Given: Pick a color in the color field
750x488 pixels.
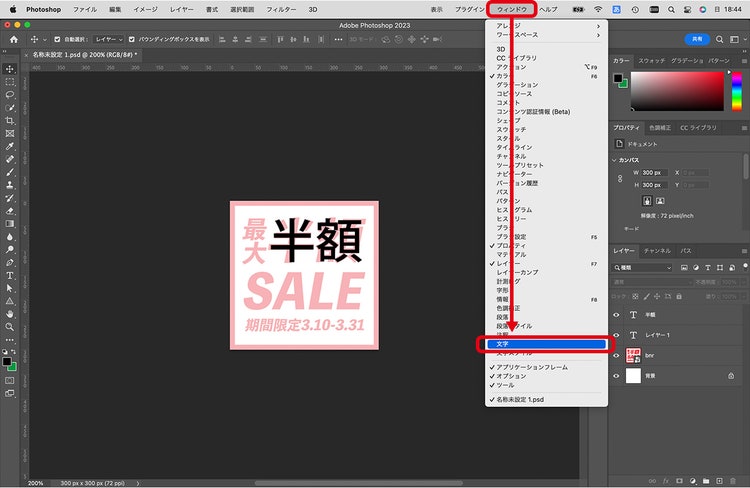Looking at the screenshot, I should click(x=677, y=91).
